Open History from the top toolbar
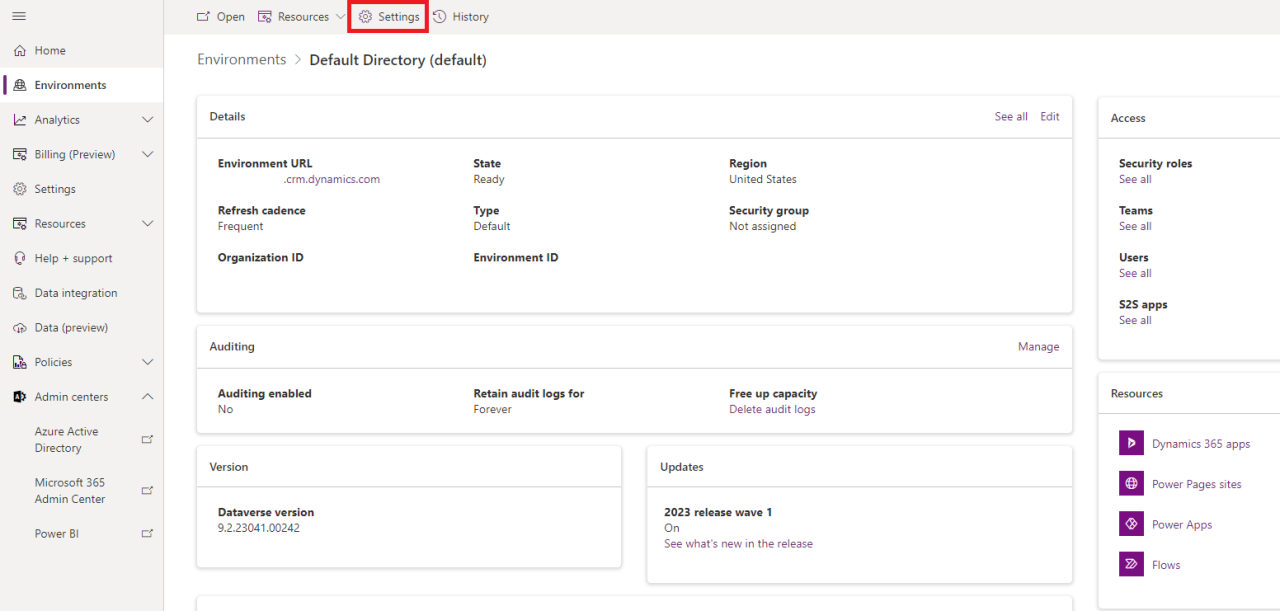The width and height of the screenshot is (1280, 611). [x=460, y=16]
